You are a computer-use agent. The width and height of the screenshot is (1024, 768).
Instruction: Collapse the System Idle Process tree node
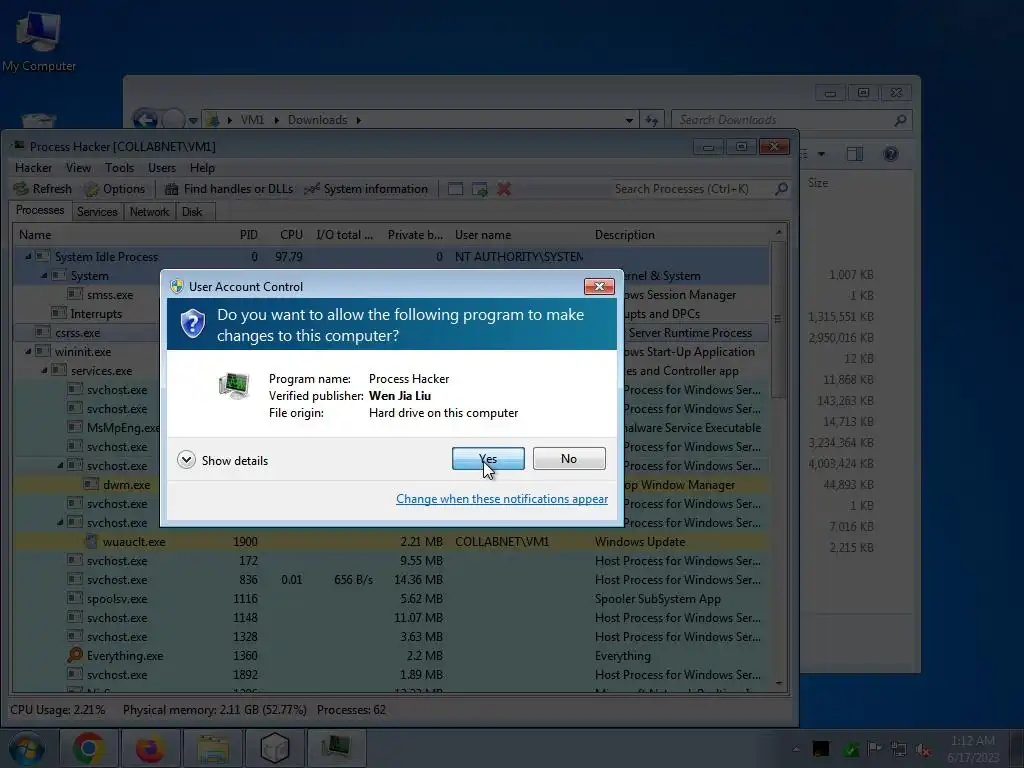pyautogui.click(x=28, y=257)
